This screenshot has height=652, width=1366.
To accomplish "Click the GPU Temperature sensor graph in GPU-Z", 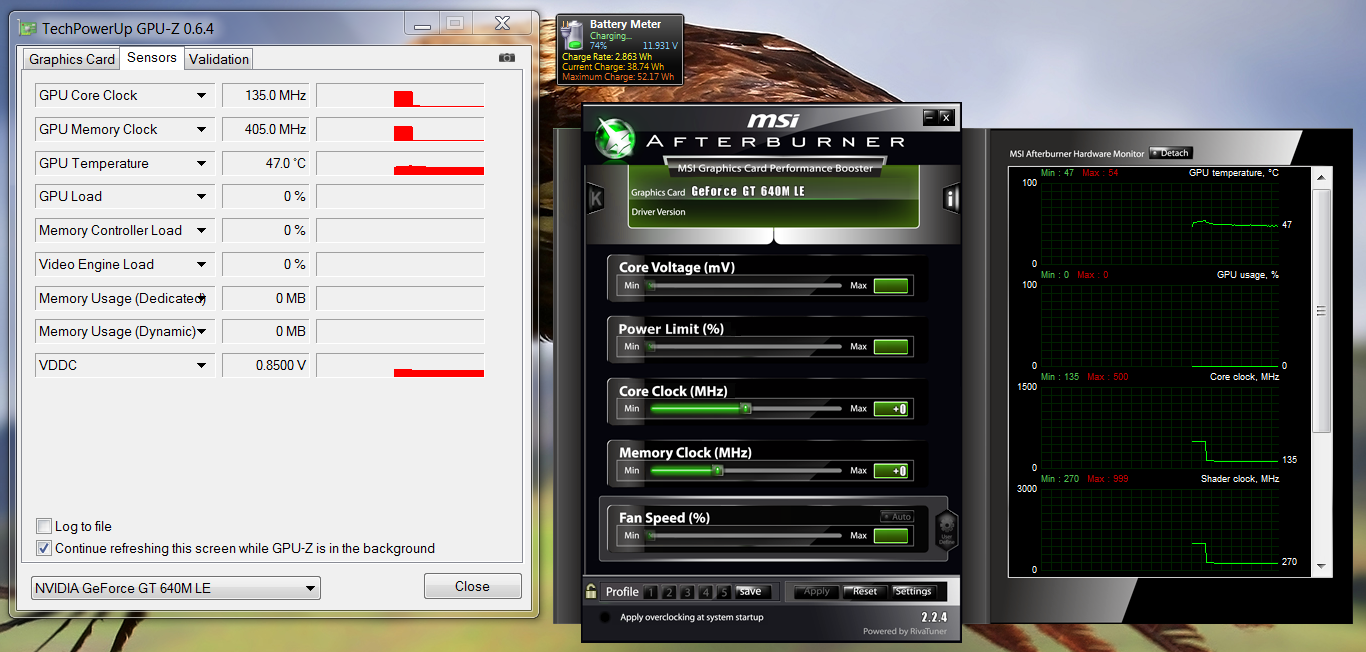I will (400, 164).
